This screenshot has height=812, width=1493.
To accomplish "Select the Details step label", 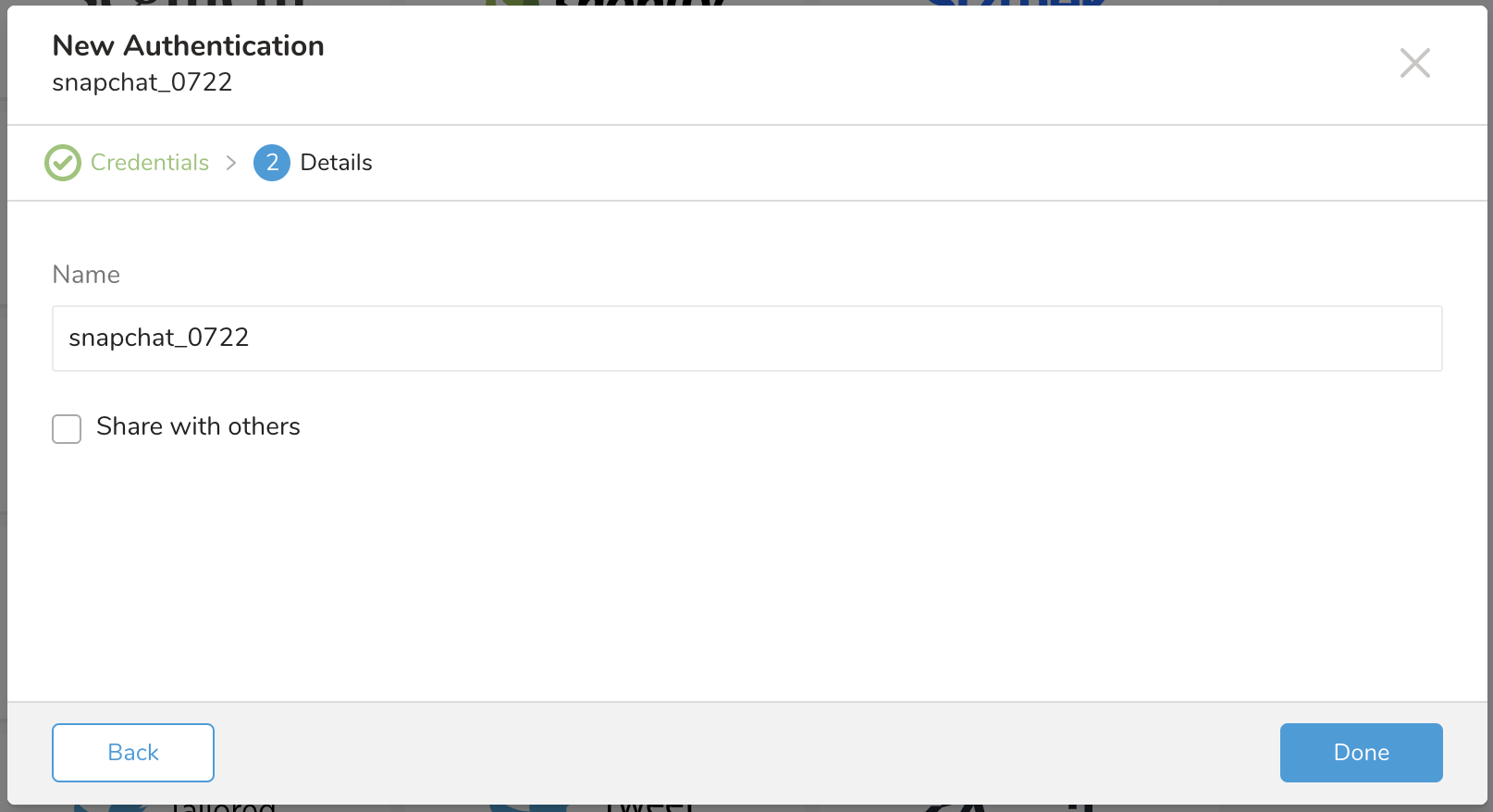I will click(336, 163).
